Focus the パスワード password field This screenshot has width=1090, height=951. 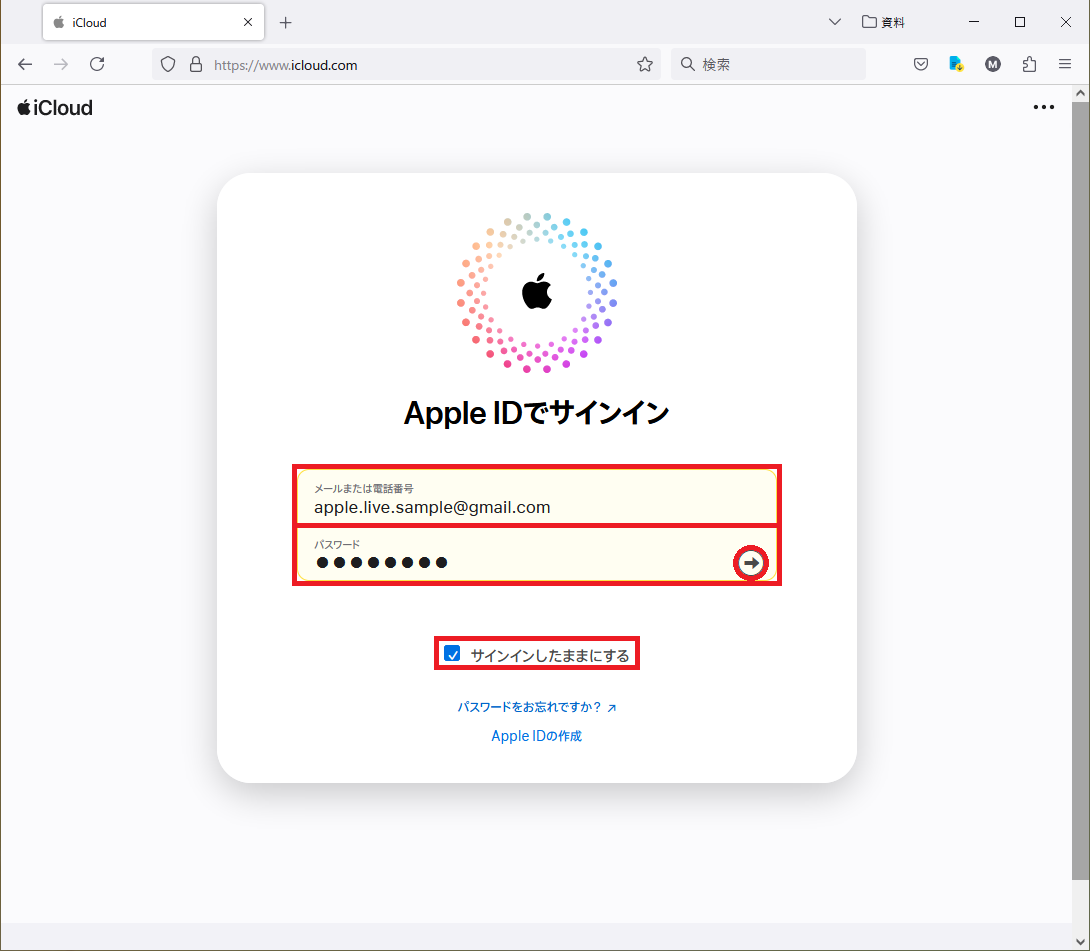[x=514, y=554]
